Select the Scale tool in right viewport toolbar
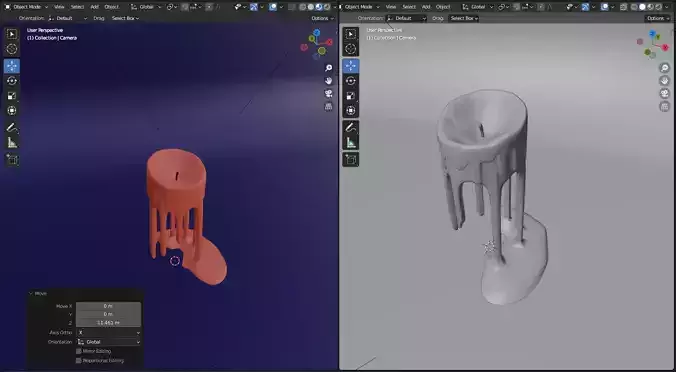676x372 pixels. [351, 96]
